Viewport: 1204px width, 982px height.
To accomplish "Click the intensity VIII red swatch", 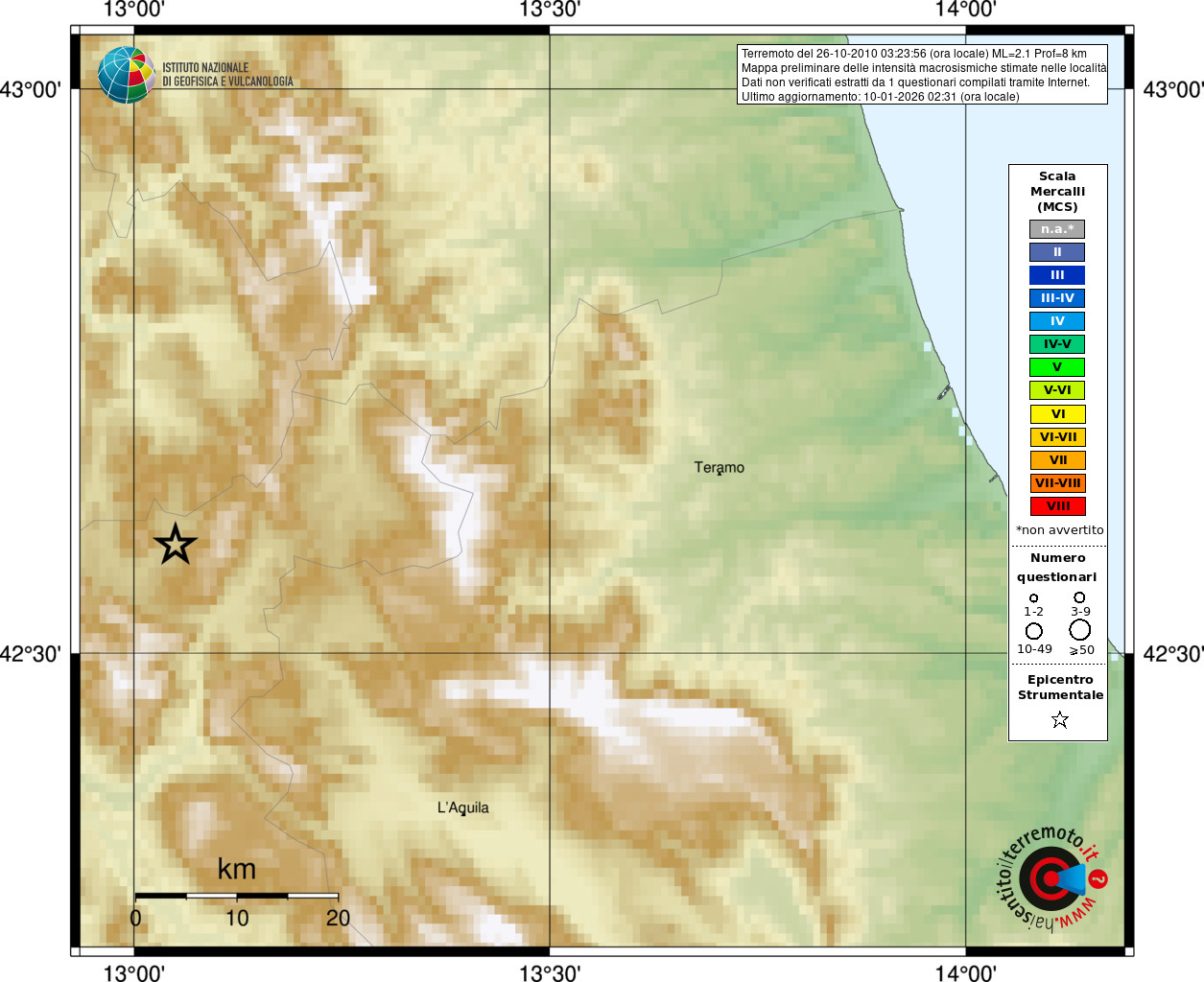I will 1058,506.
